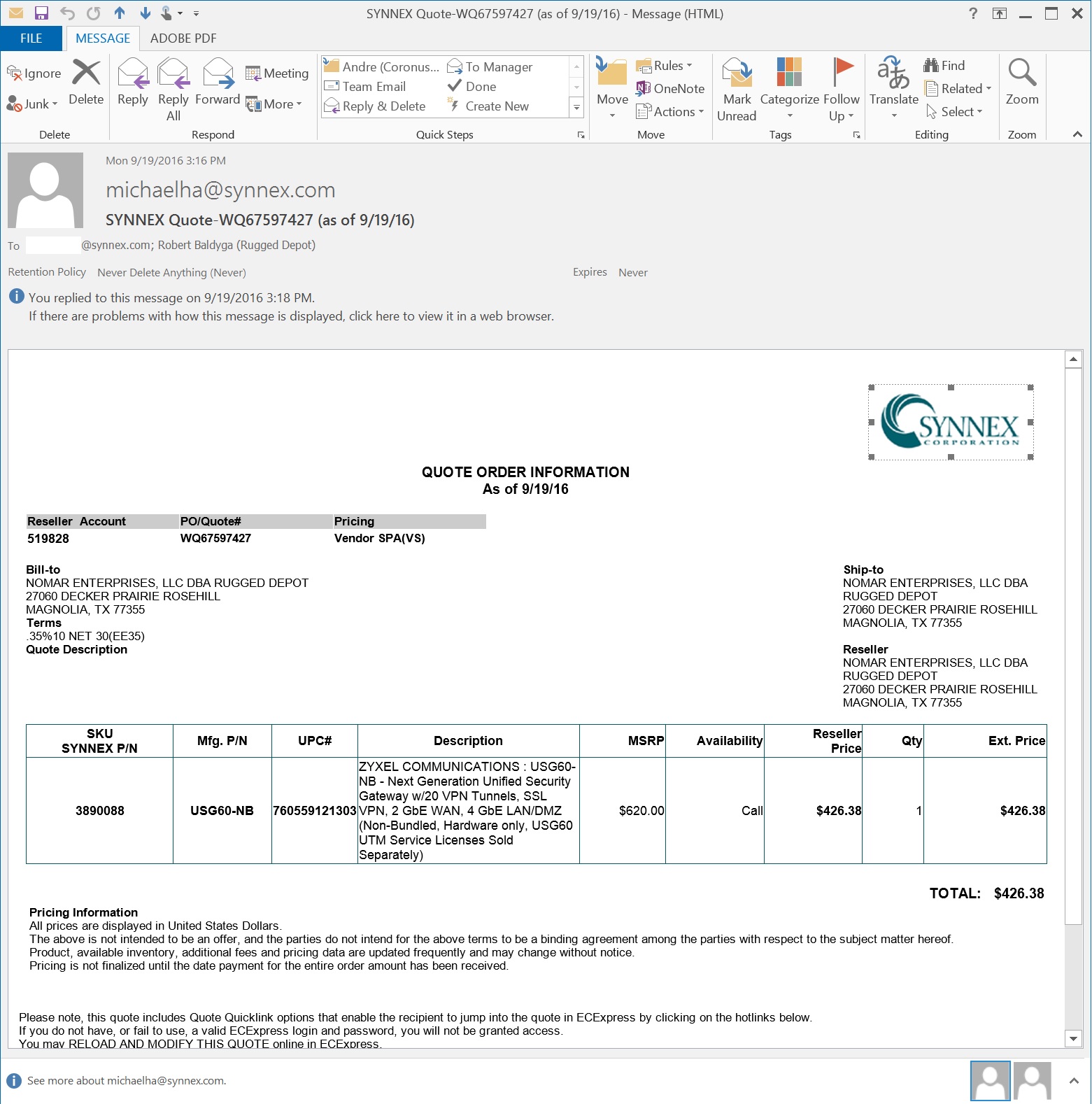Click the second People Pane contact photo
This screenshot has height=1104, width=1092.
pyautogui.click(x=1033, y=1081)
